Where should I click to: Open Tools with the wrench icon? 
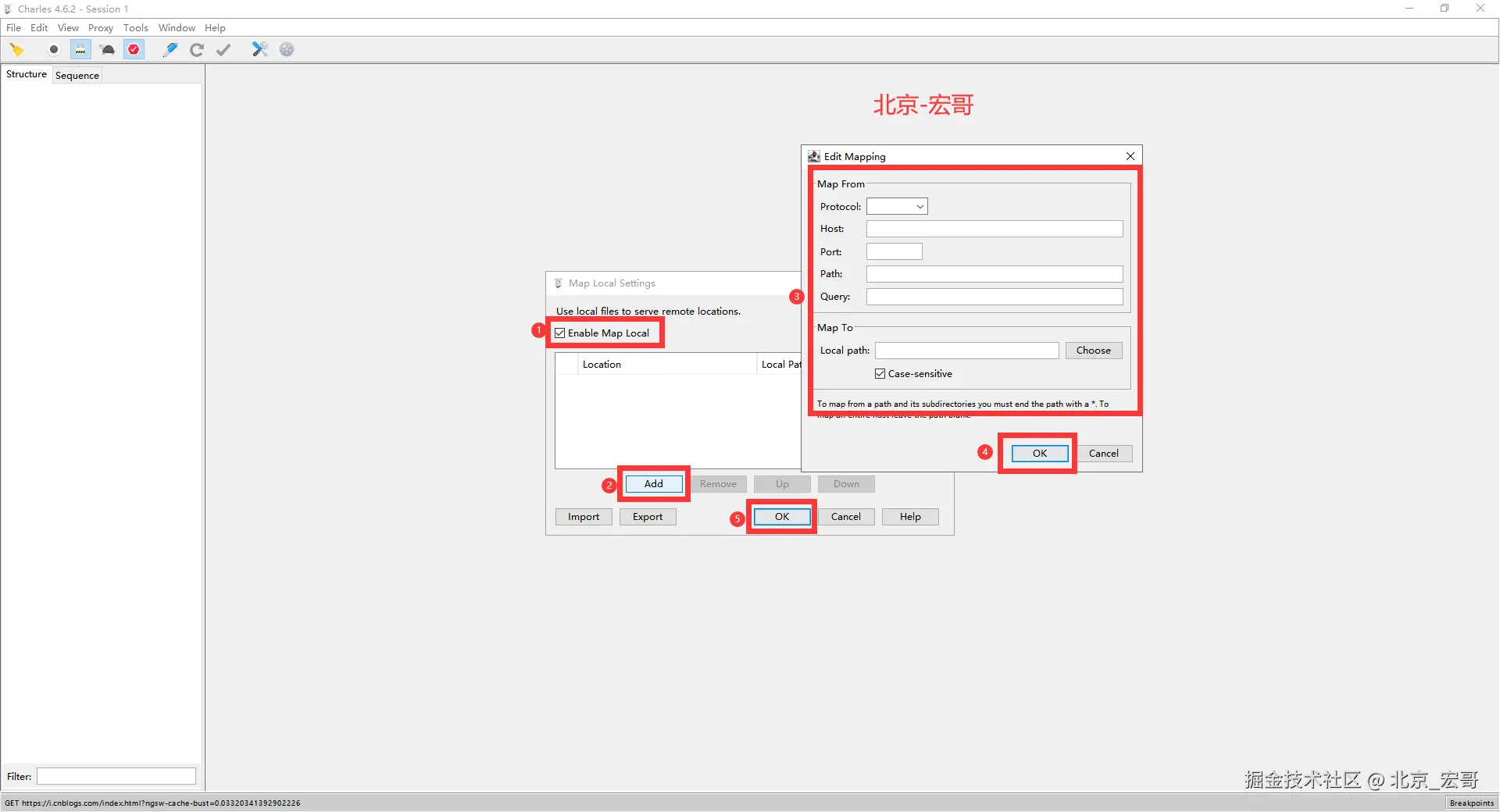click(259, 50)
